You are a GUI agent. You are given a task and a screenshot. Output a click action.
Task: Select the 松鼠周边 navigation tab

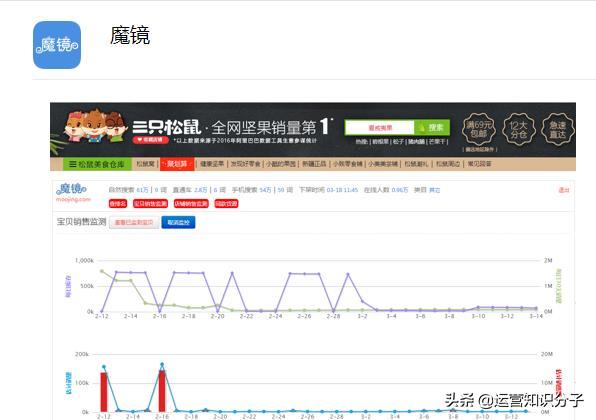[447, 164]
